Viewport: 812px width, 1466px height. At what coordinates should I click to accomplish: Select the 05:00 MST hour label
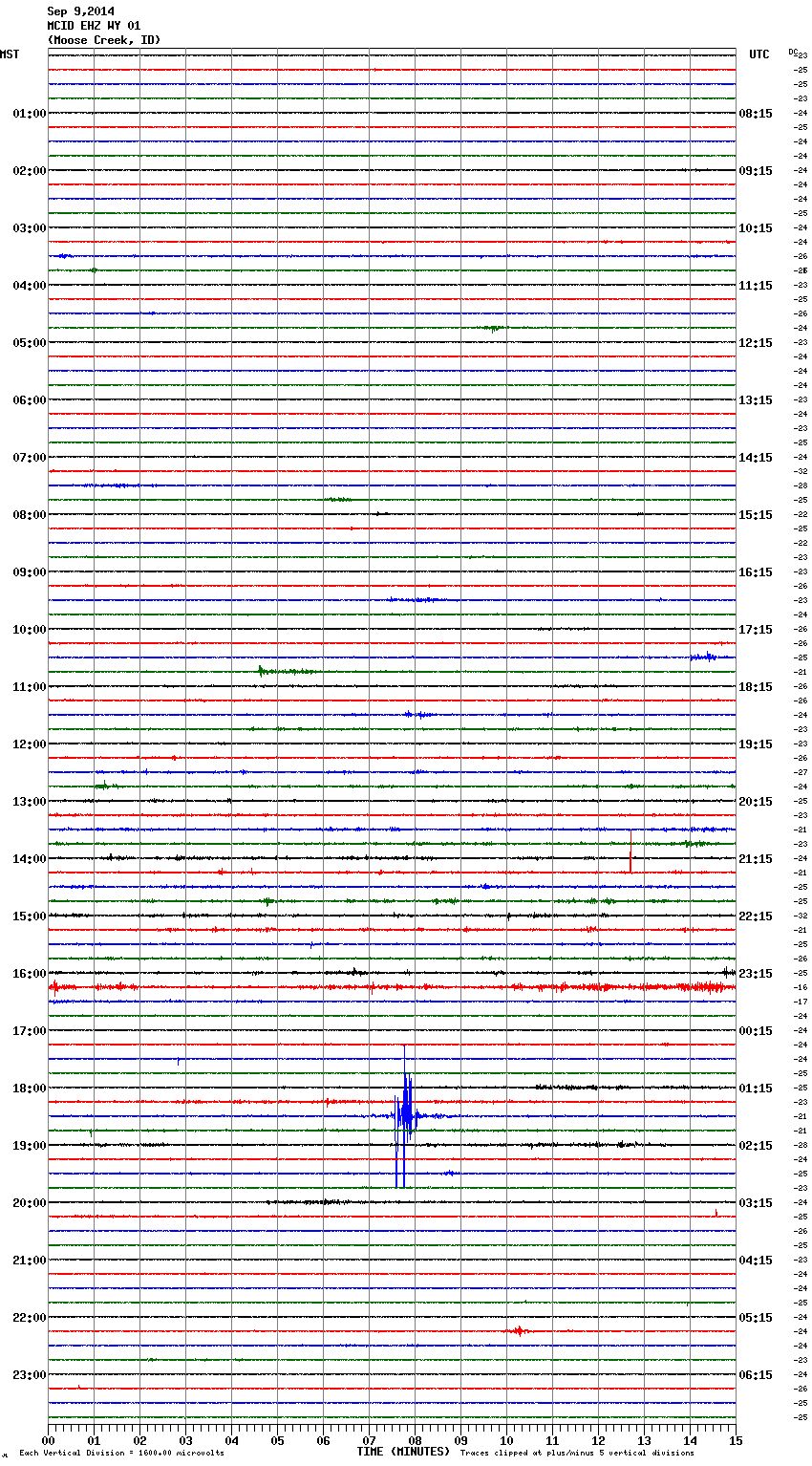(30, 343)
